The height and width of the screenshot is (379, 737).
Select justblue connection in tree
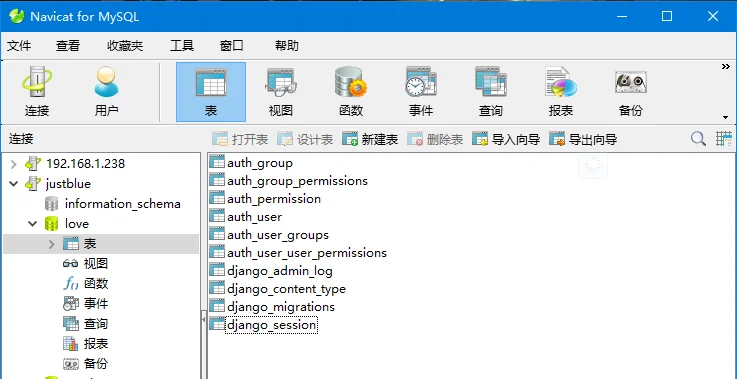pos(68,184)
